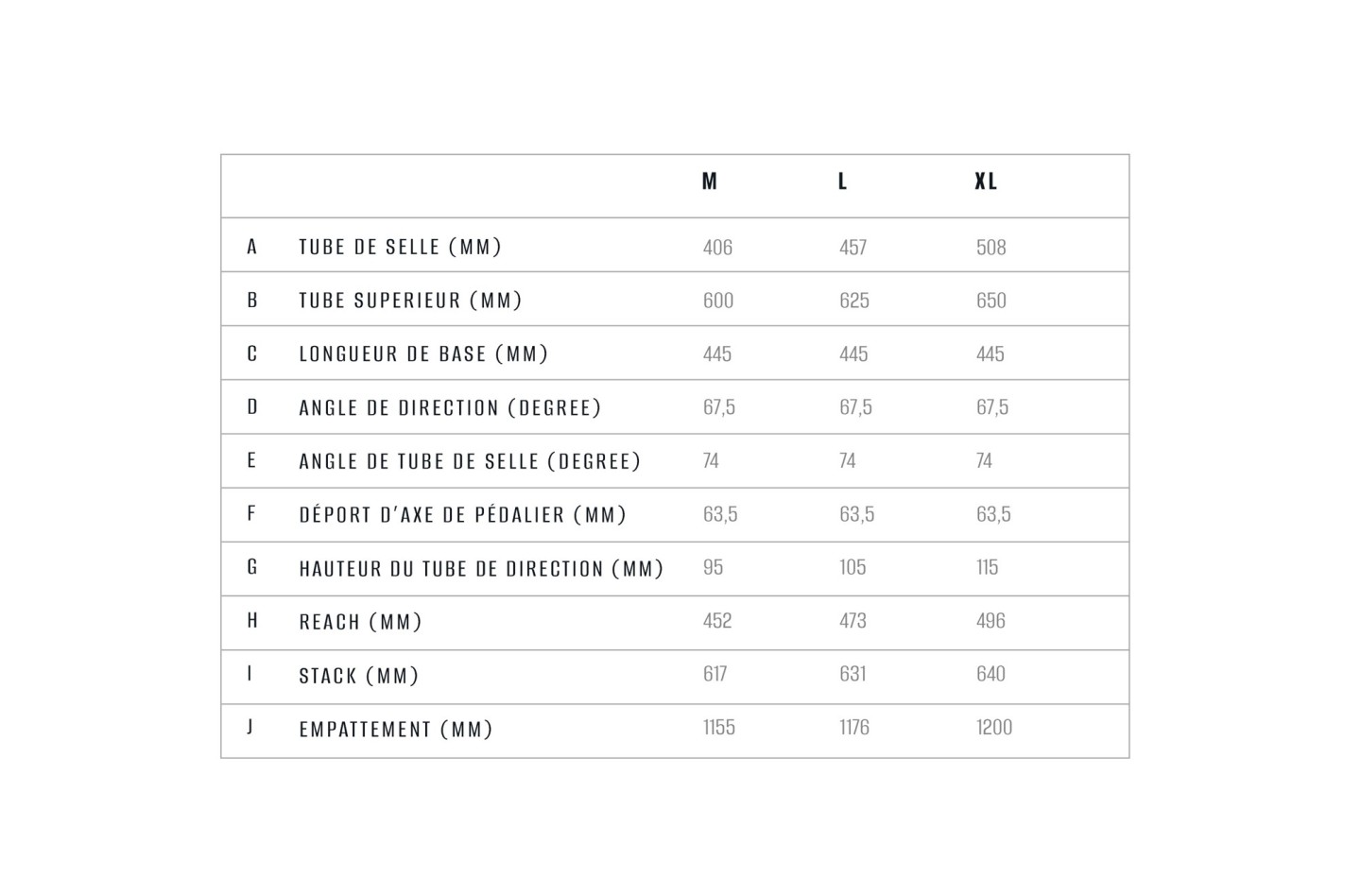Click the L size column header
This screenshot has width=1361, height=896.
842,181
